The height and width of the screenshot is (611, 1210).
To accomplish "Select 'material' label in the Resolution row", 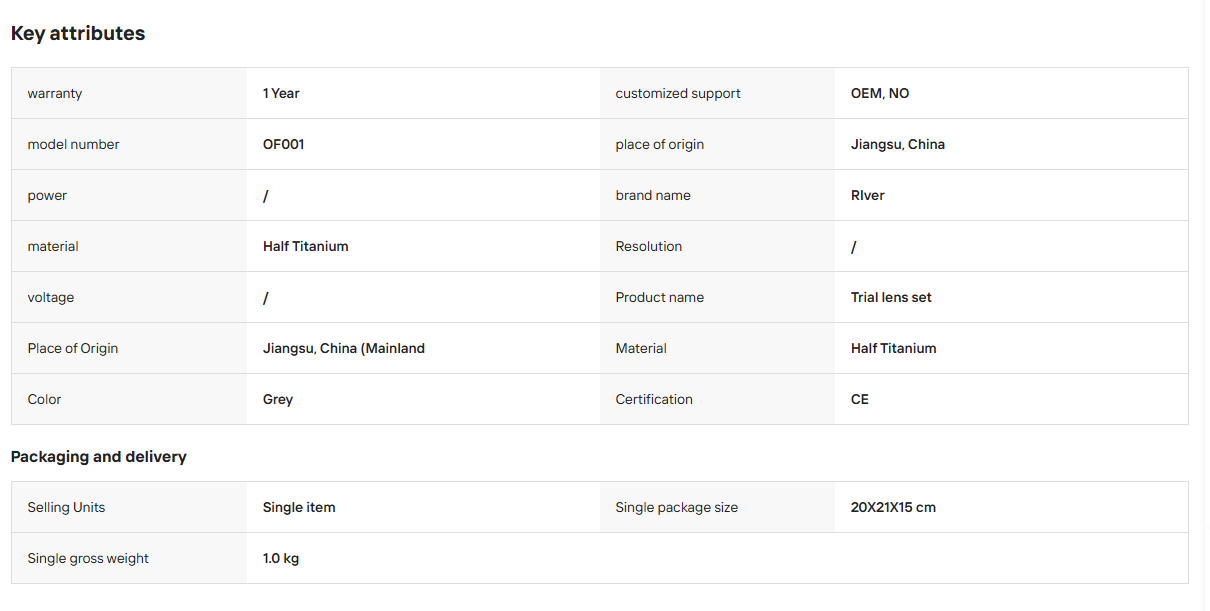I will coord(53,246).
